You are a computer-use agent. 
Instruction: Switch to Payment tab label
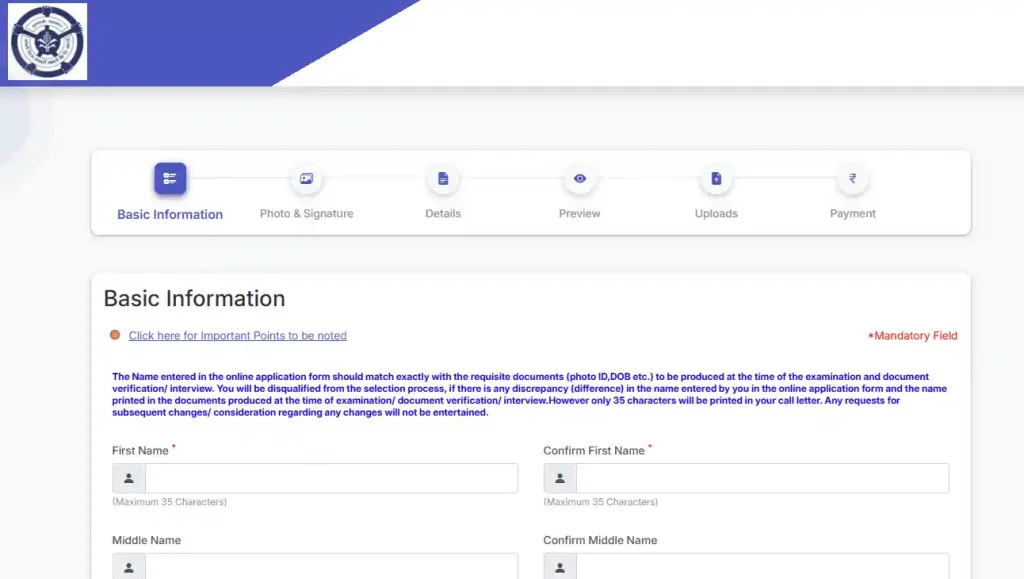(852, 213)
